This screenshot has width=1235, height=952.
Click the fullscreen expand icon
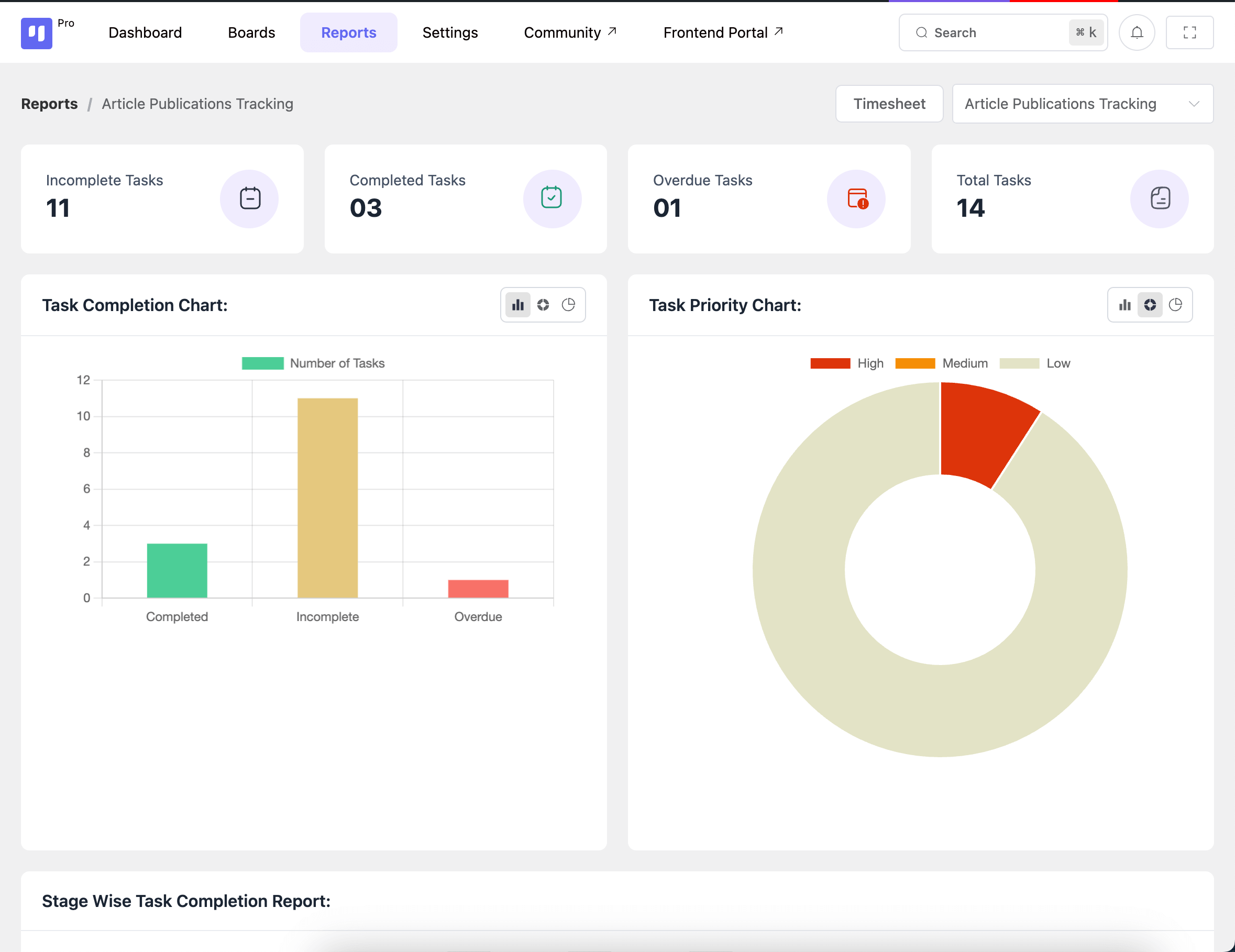pyautogui.click(x=1189, y=33)
